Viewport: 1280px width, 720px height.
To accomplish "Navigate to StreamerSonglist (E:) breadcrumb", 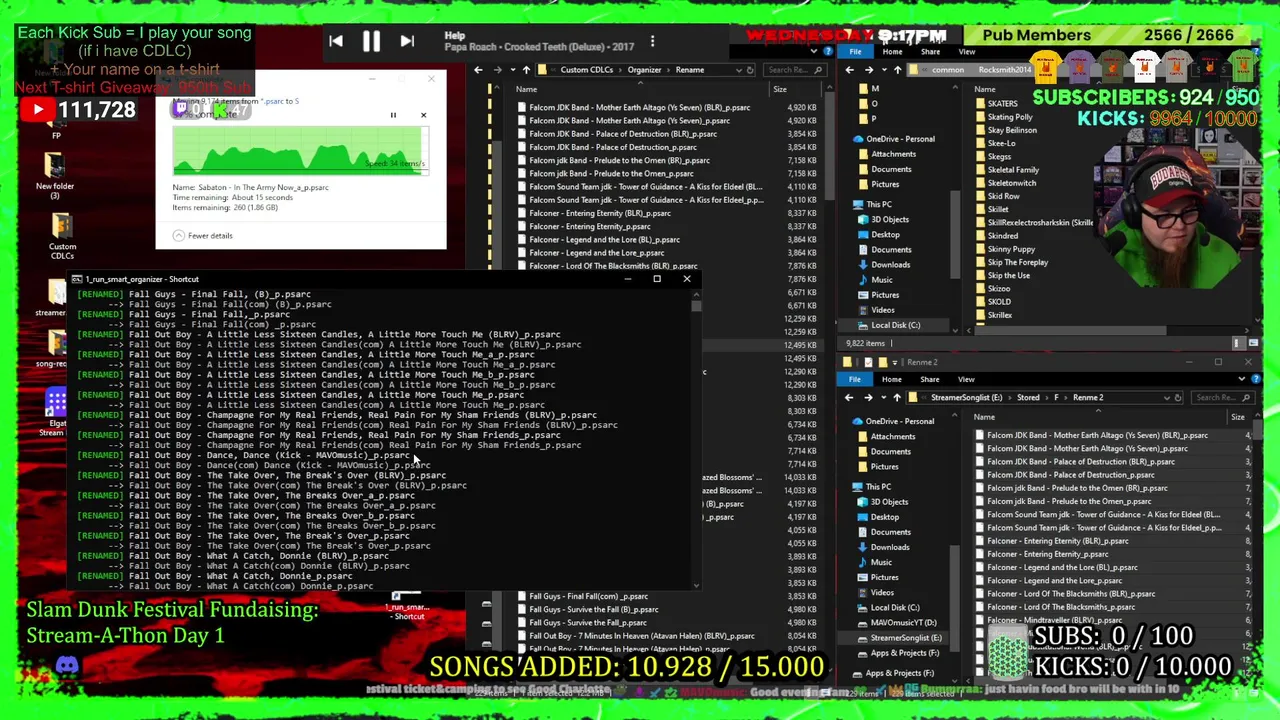I will coord(966,398).
